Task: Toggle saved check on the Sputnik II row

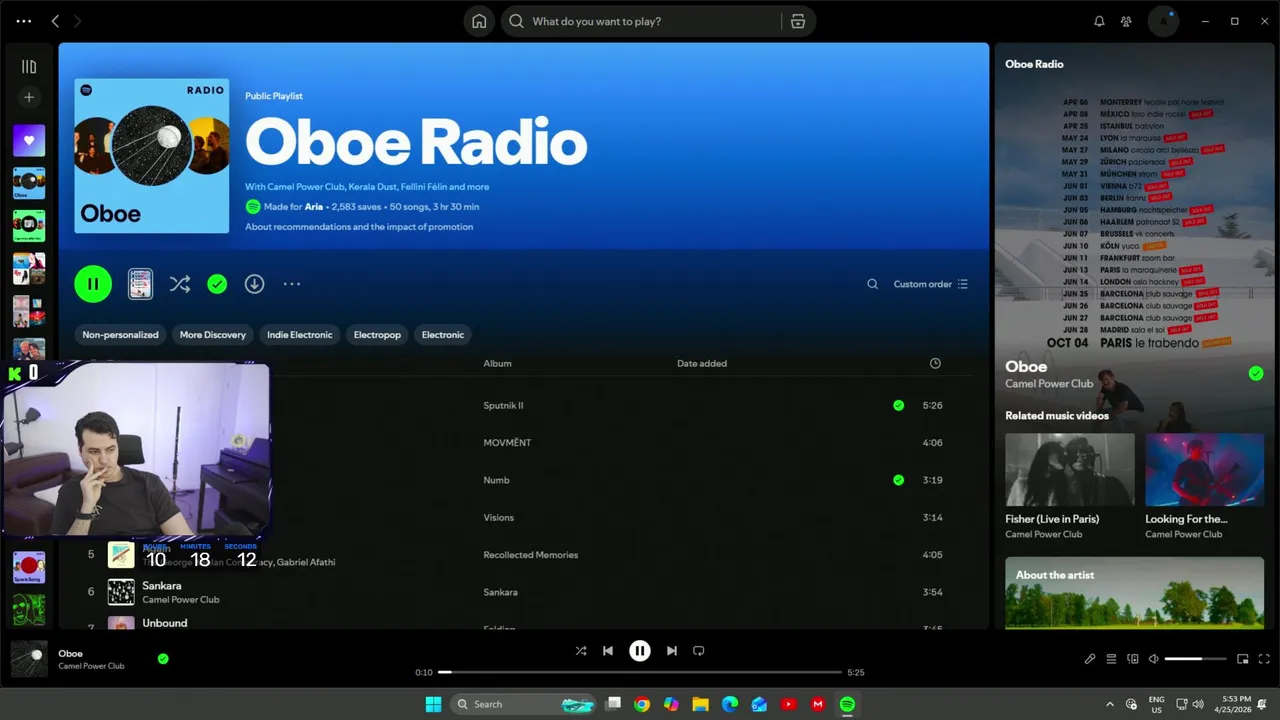Action: 898,405
